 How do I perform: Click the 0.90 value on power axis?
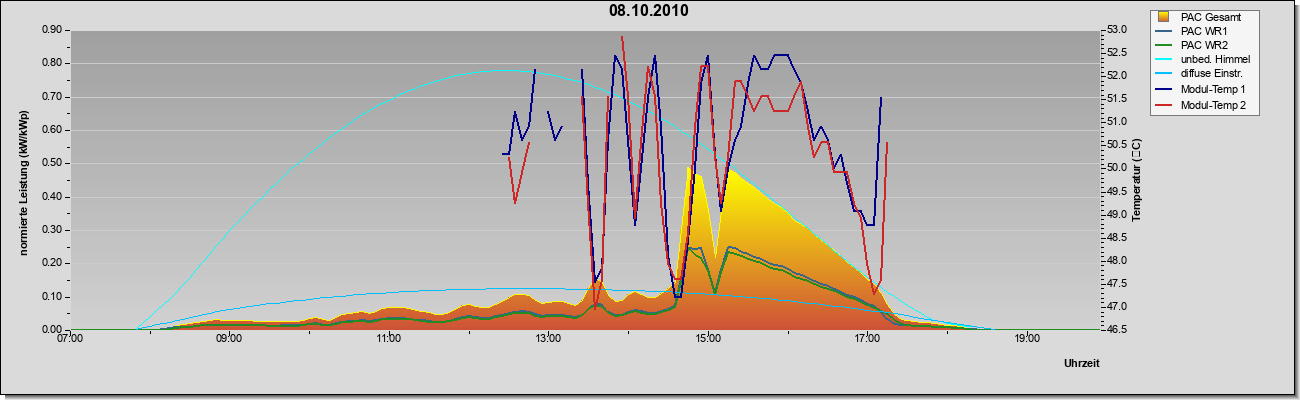pos(52,30)
